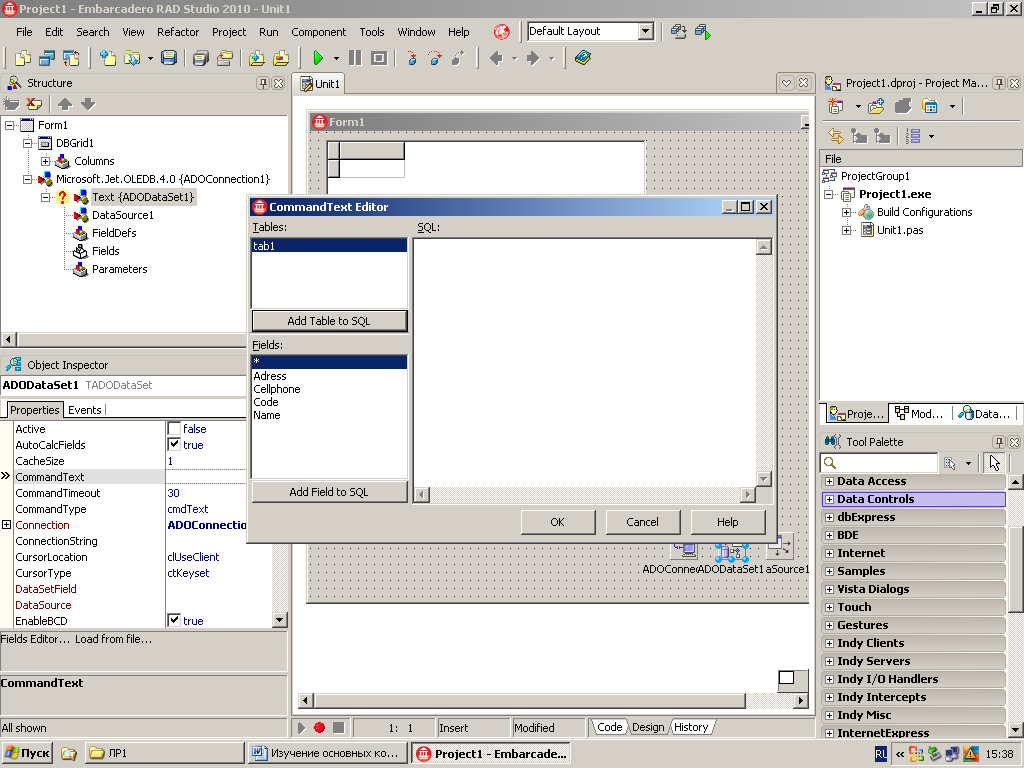Viewport: 1024px width, 768px height.
Task: Click the RU language indicator in tray
Action: [x=881, y=754]
